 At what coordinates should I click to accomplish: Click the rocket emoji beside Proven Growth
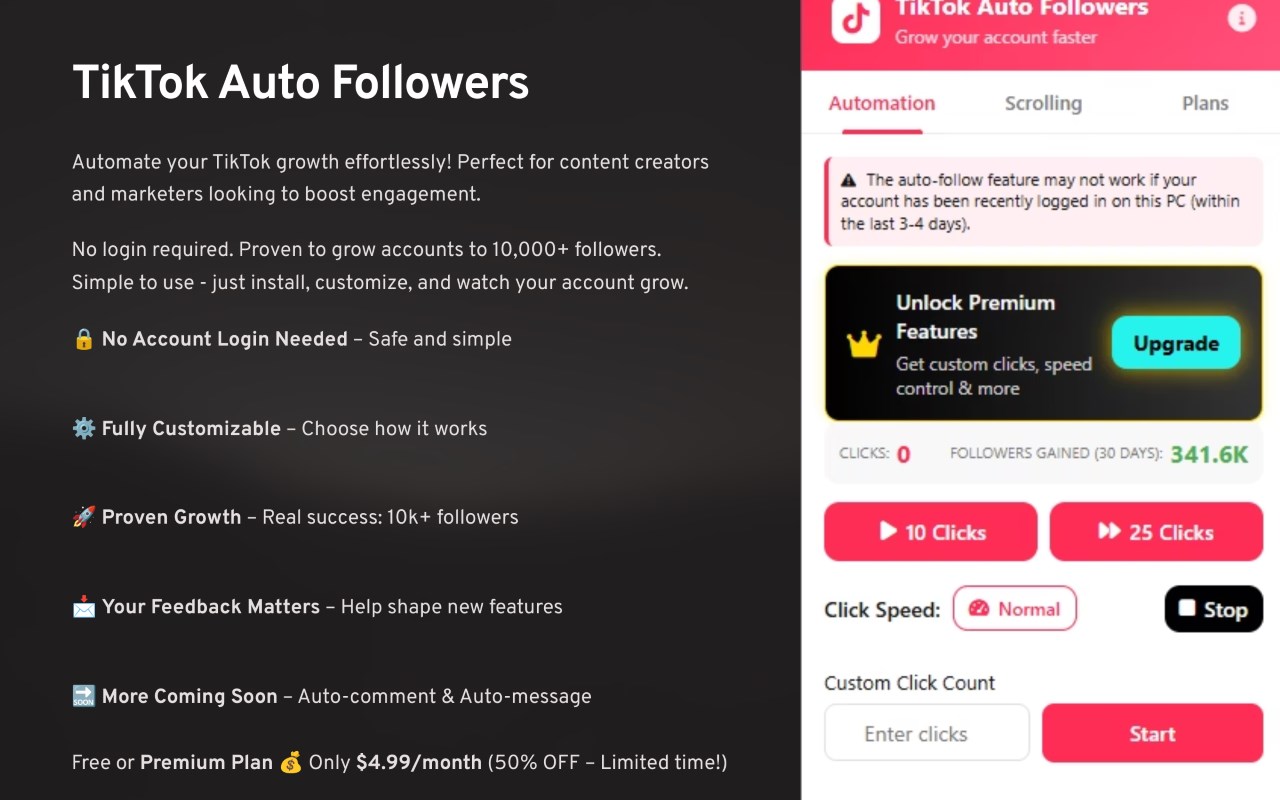(84, 517)
